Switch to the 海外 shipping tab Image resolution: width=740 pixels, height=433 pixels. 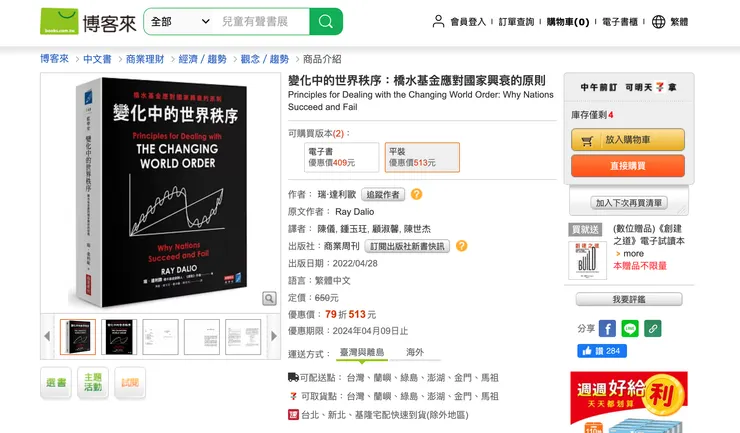(x=414, y=352)
